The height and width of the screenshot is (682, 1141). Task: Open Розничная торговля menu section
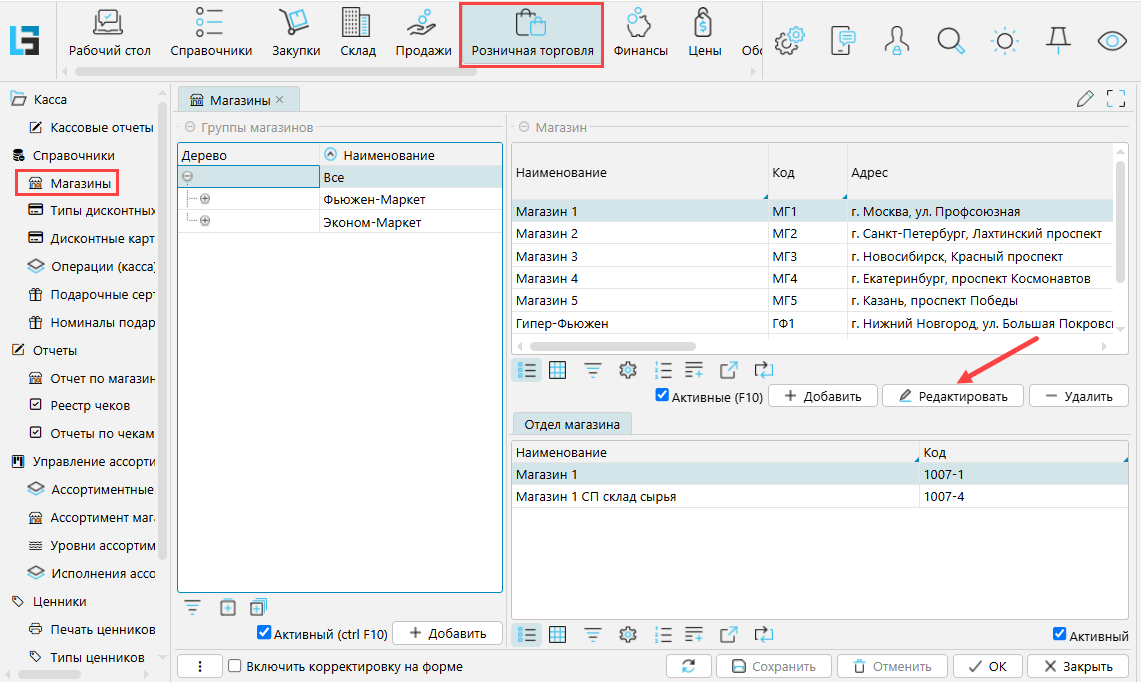coord(532,35)
